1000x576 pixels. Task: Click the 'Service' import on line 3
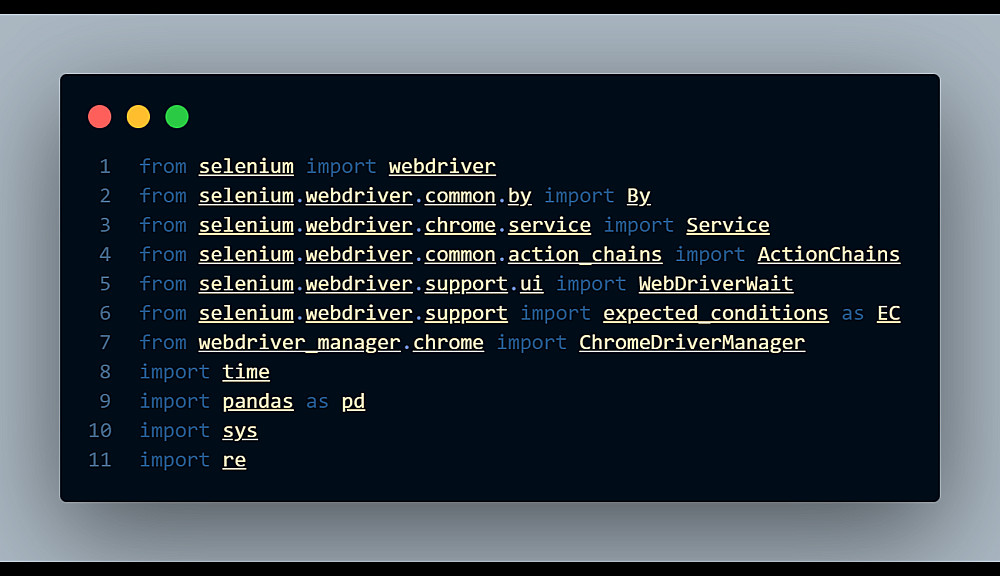[727, 225]
